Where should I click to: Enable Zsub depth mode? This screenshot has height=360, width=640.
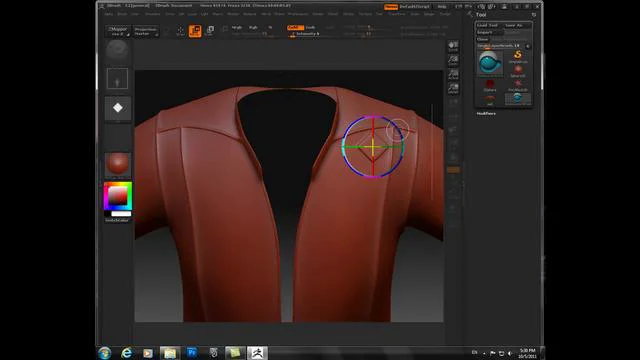coord(311,27)
